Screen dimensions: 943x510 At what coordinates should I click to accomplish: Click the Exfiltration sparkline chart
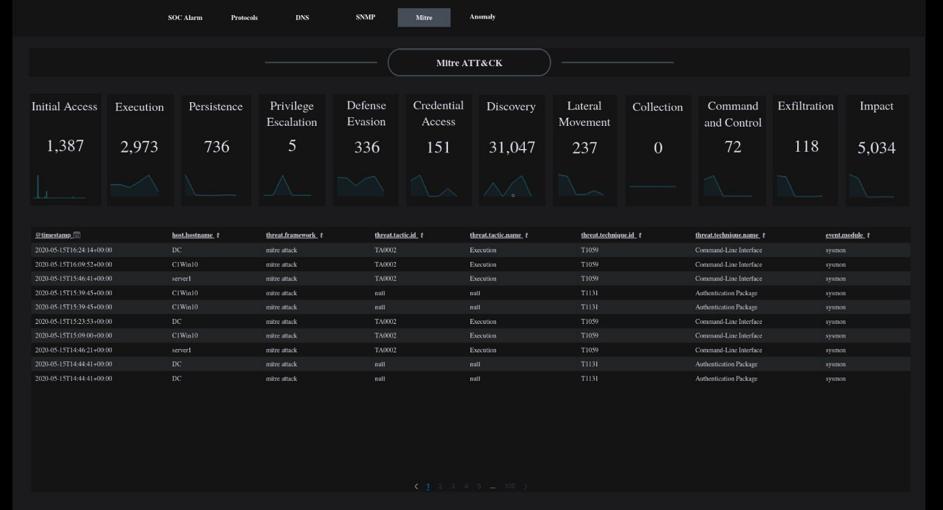click(805, 187)
